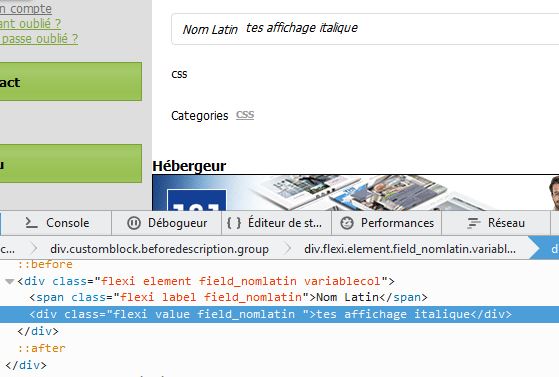The height and width of the screenshot is (377, 559).
Task: Click the ::after pseudo-element node
Action: (41, 348)
